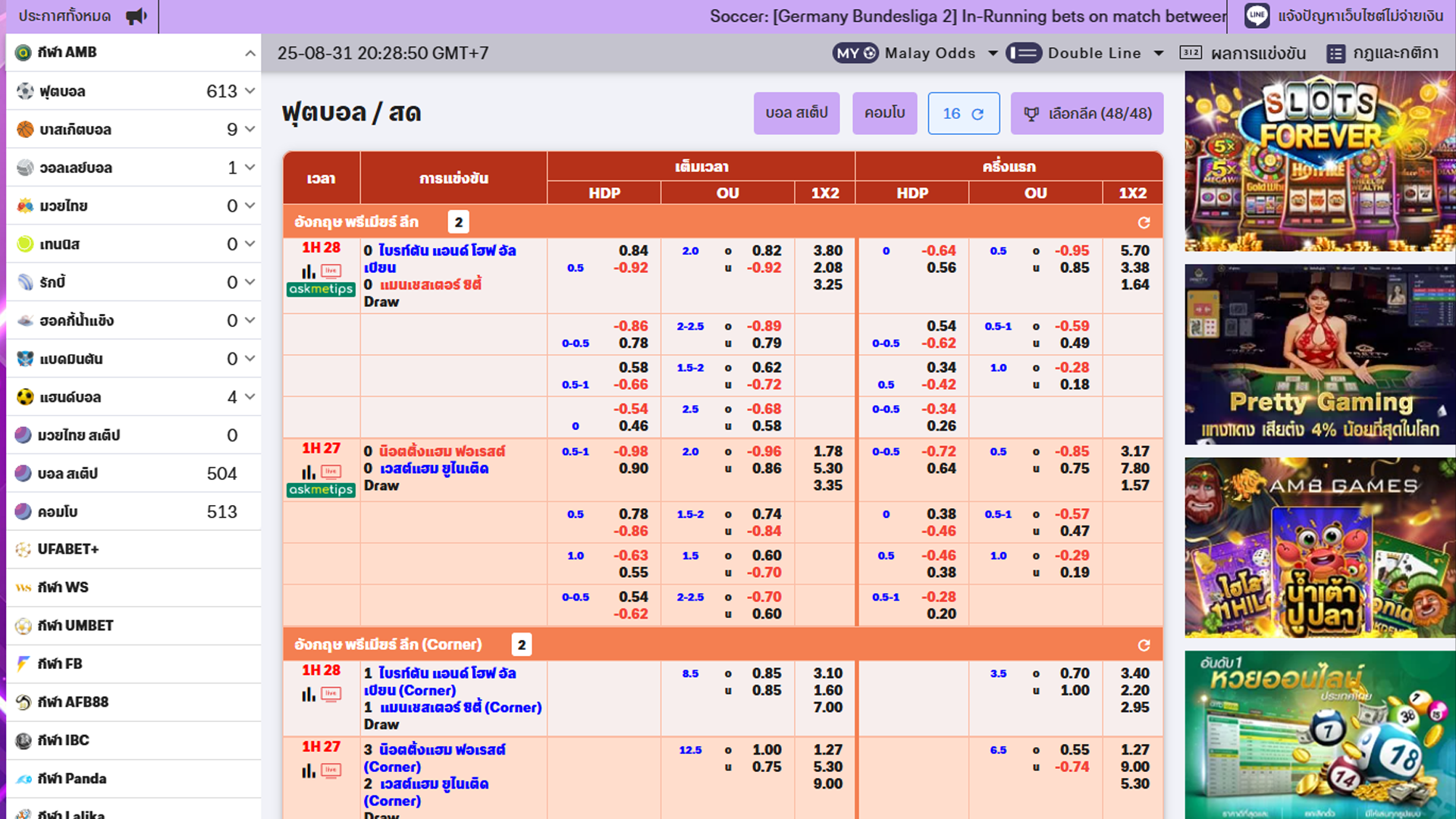
Task: Refresh the Premier League Corner section
Action: coord(1144,645)
